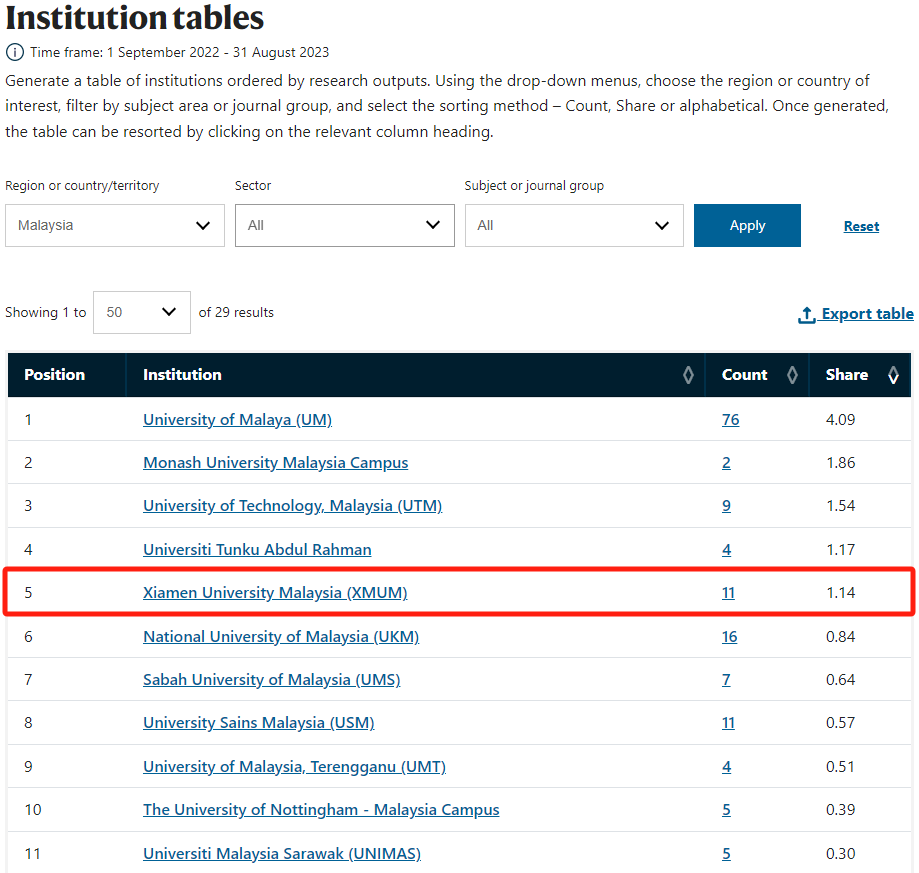Click count 4 for Universiti Tunku Abdul Rahman
This screenshot has width=919, height=873.
(x=726, y=550)
